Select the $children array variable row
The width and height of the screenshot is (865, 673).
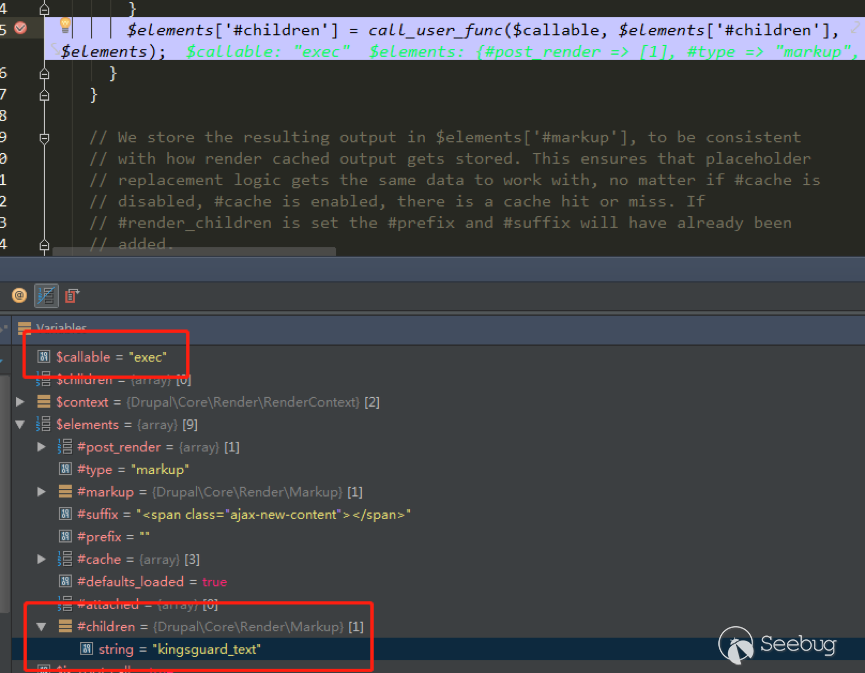(114, 380)
